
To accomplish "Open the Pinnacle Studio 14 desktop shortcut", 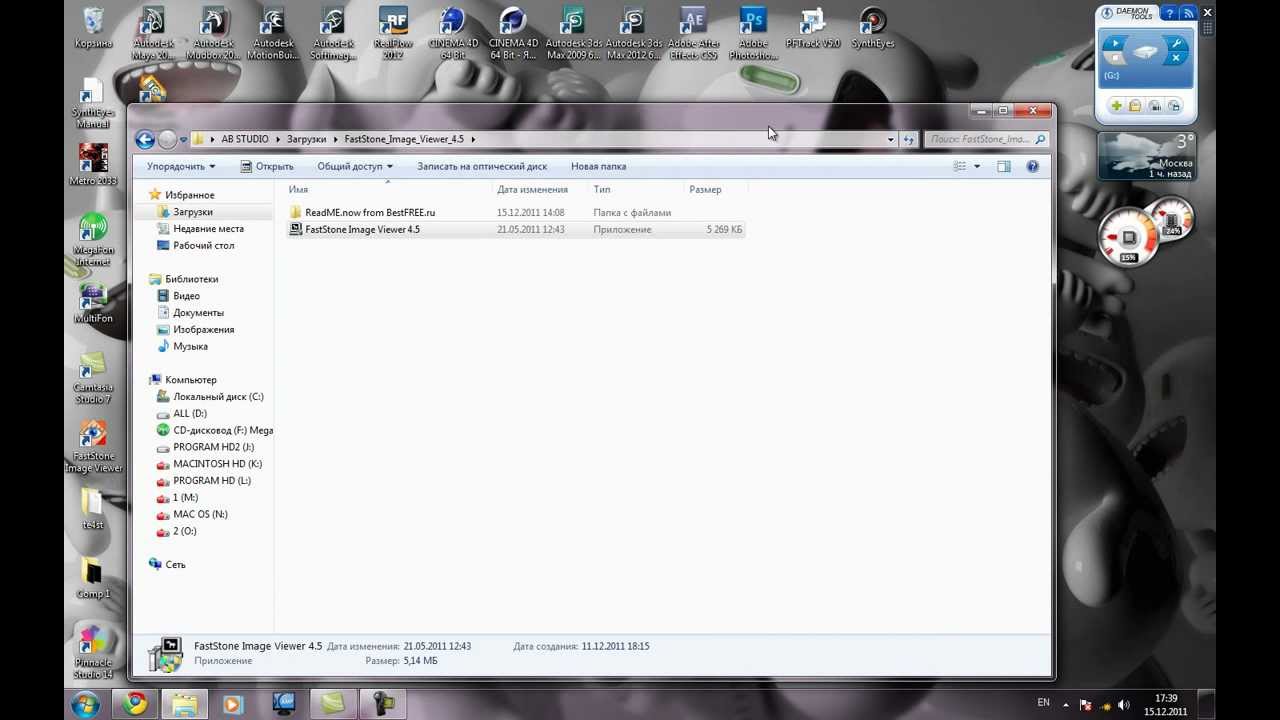I will pyautogui.click(x=93, y=652).
